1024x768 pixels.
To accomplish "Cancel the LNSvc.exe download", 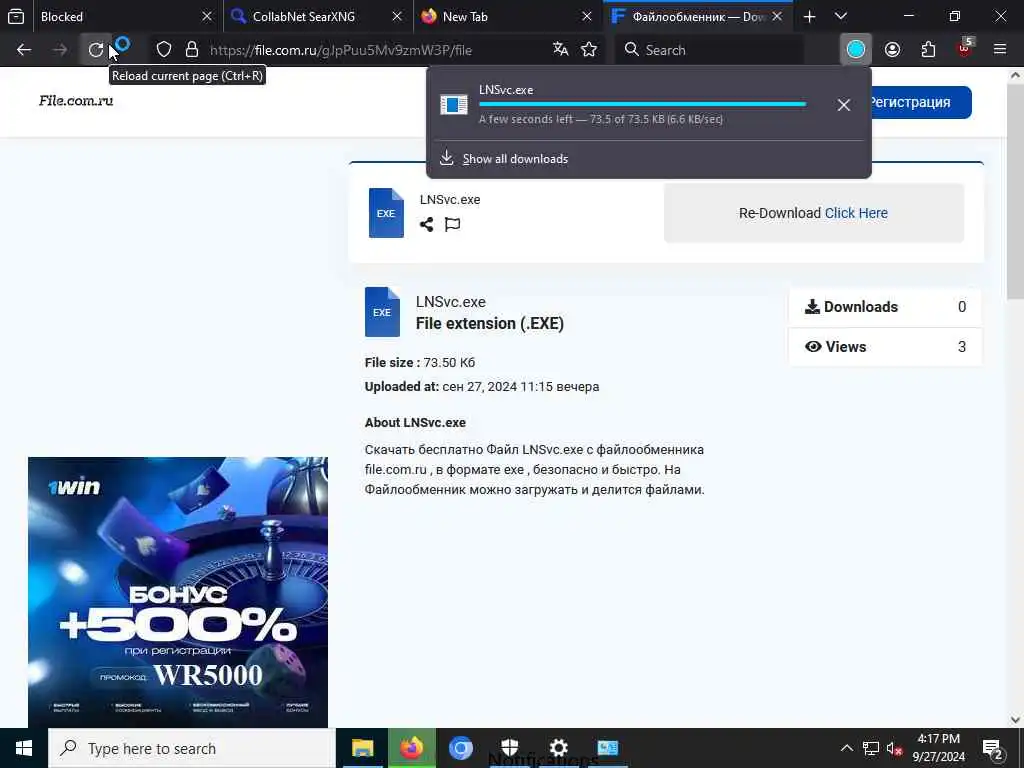I will 844,105.
